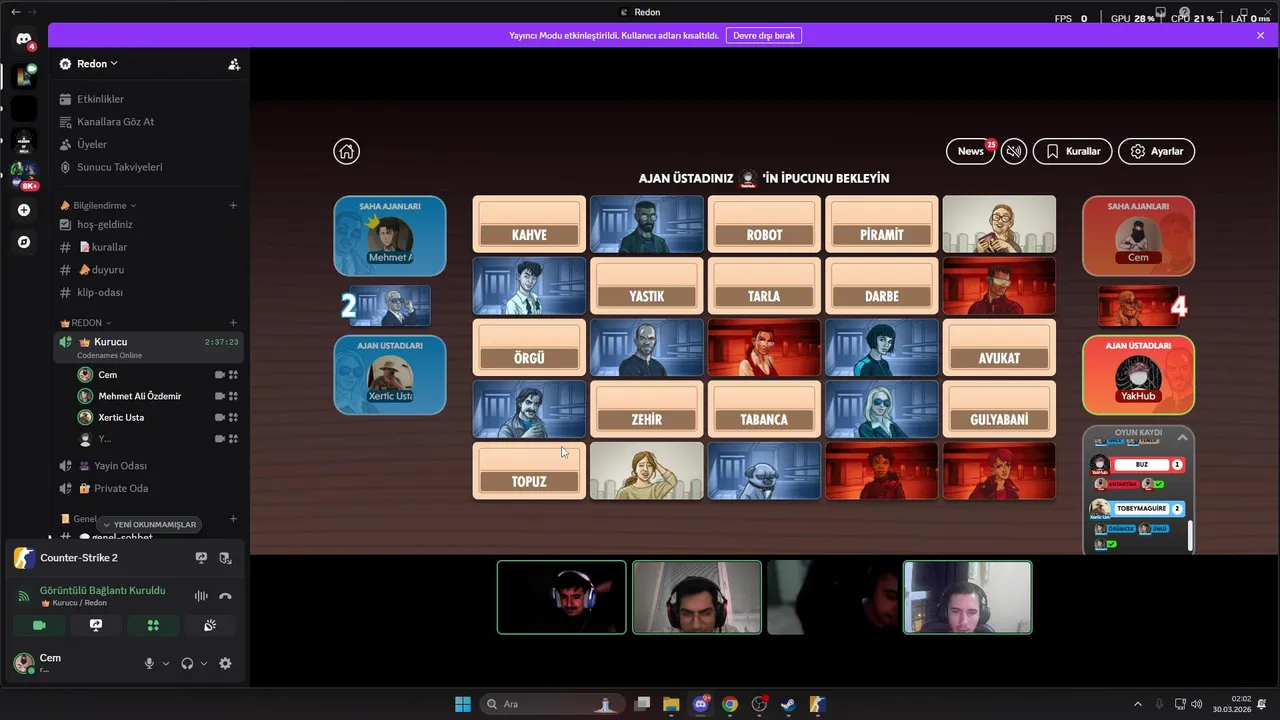Open the soundboard button
Viewport: 1280px width, 720px height.
coord(210,625)
